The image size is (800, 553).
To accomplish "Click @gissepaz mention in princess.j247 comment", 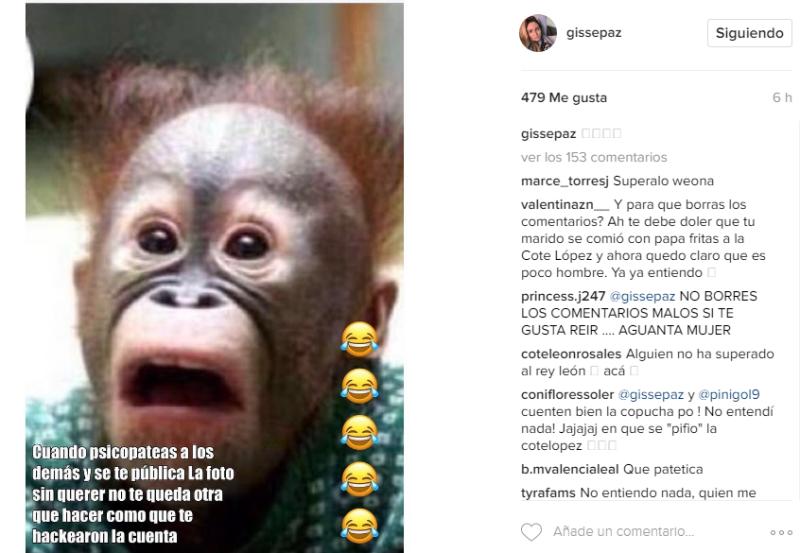I will coord(642,296).
